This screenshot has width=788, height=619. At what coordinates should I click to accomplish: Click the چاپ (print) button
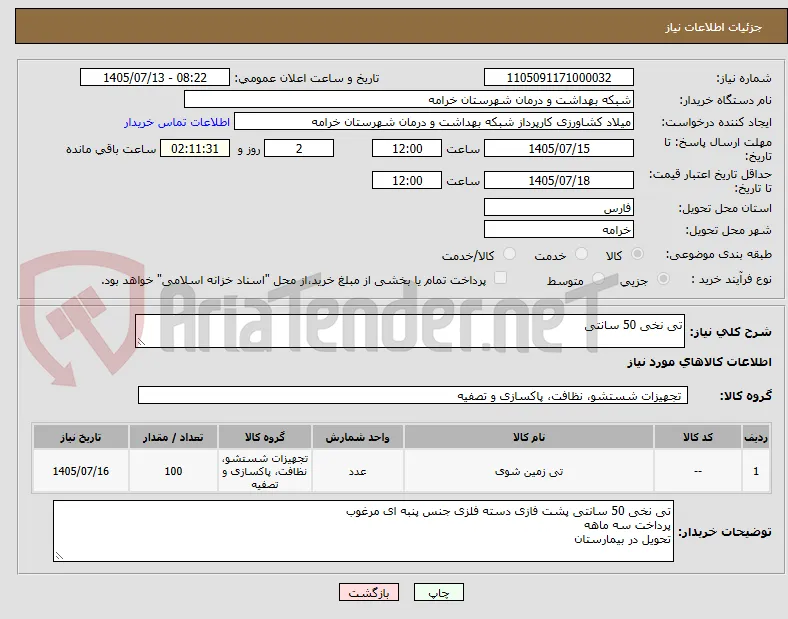[438, 592]
